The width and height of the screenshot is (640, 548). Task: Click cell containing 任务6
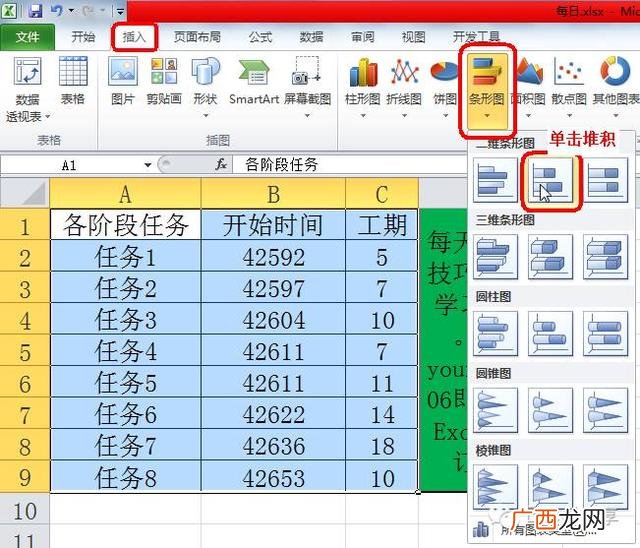coord(125,414)
